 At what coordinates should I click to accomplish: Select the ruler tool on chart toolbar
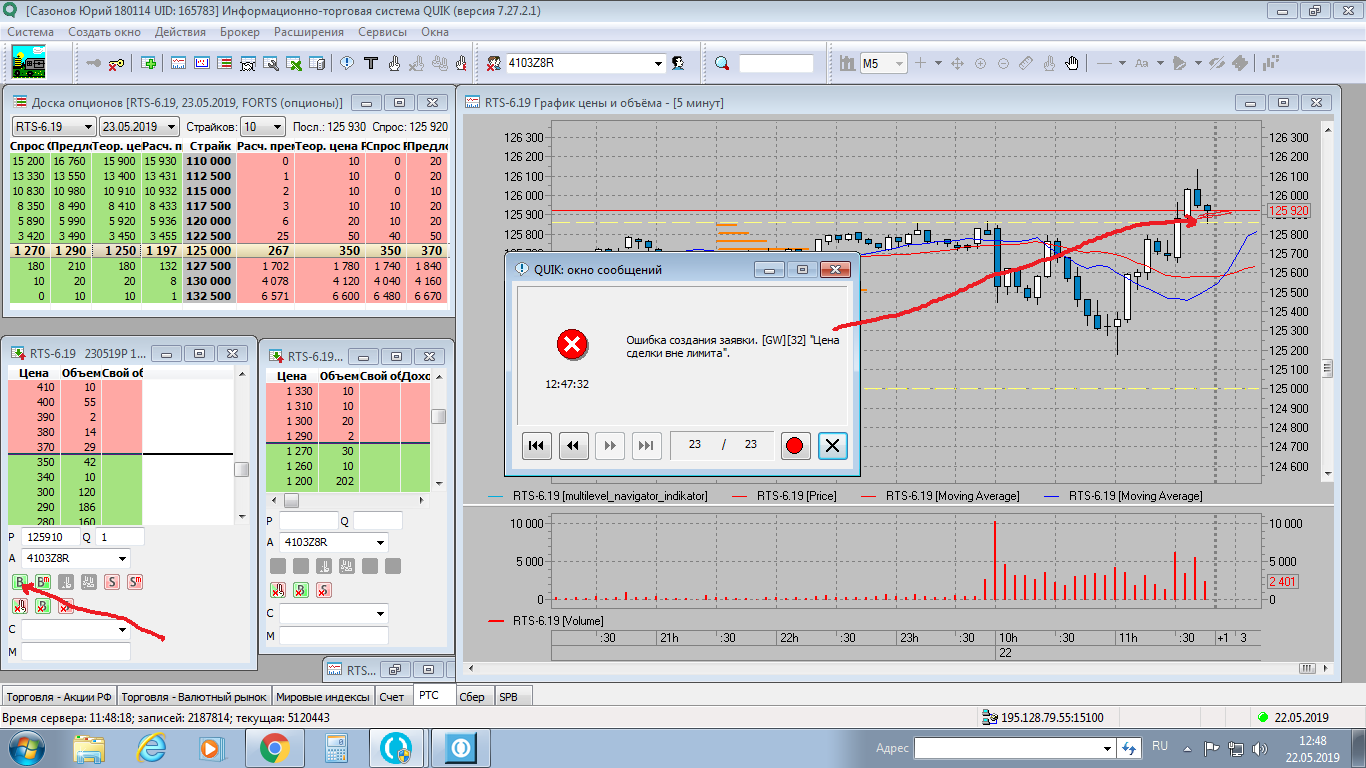coord(1026,63)
